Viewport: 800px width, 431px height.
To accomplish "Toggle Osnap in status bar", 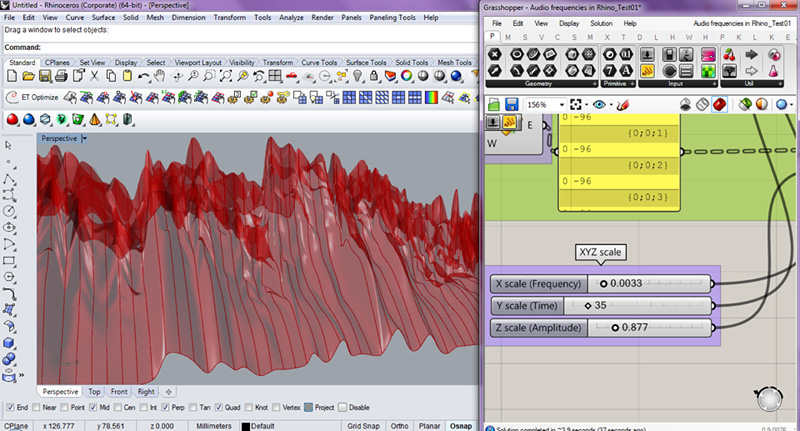I will [x=461, y=426].
